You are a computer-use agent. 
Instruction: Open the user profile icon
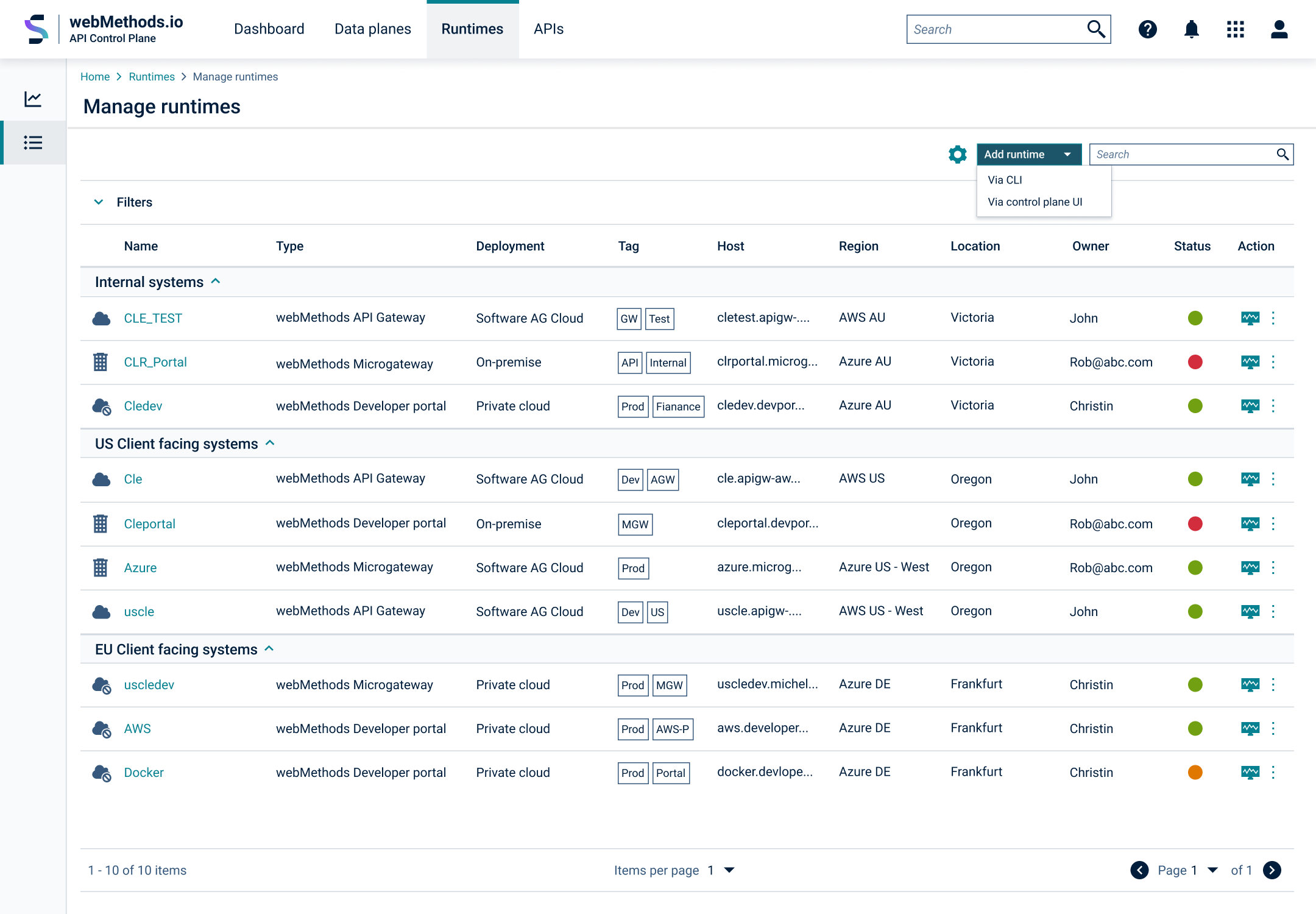click(1279, 29)
